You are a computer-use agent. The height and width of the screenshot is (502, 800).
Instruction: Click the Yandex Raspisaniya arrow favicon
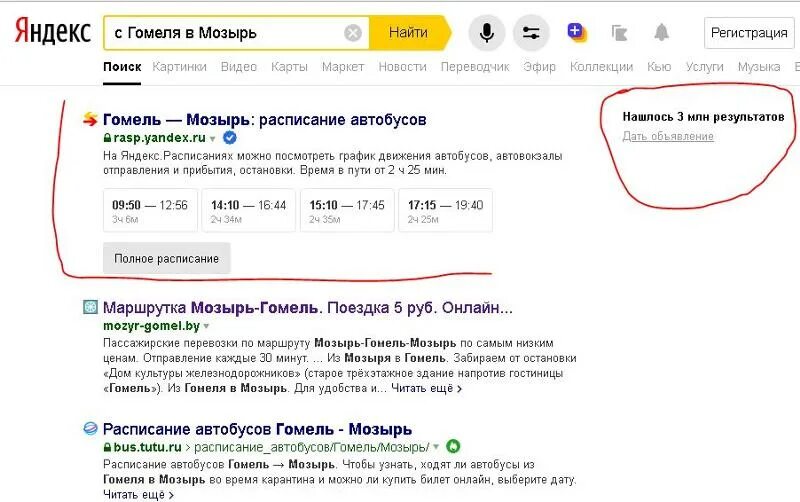tap(90, 119)
